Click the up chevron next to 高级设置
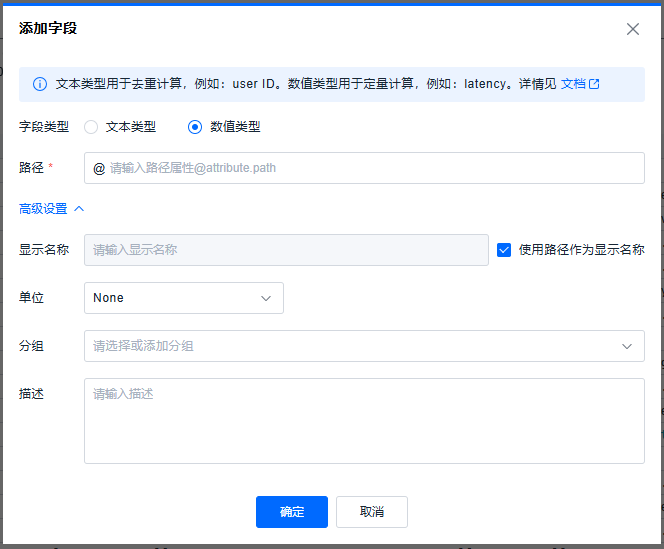 pos(80,209)
